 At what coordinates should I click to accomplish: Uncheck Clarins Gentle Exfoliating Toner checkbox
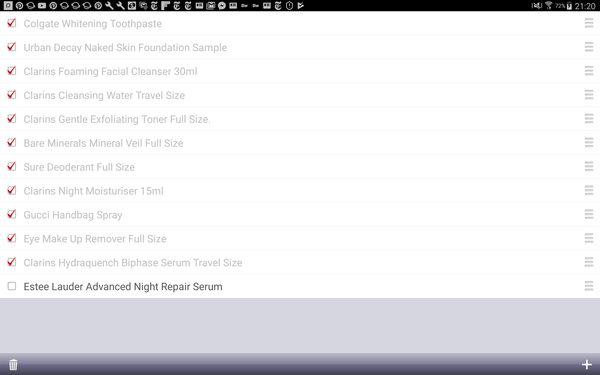click(12, 119)
